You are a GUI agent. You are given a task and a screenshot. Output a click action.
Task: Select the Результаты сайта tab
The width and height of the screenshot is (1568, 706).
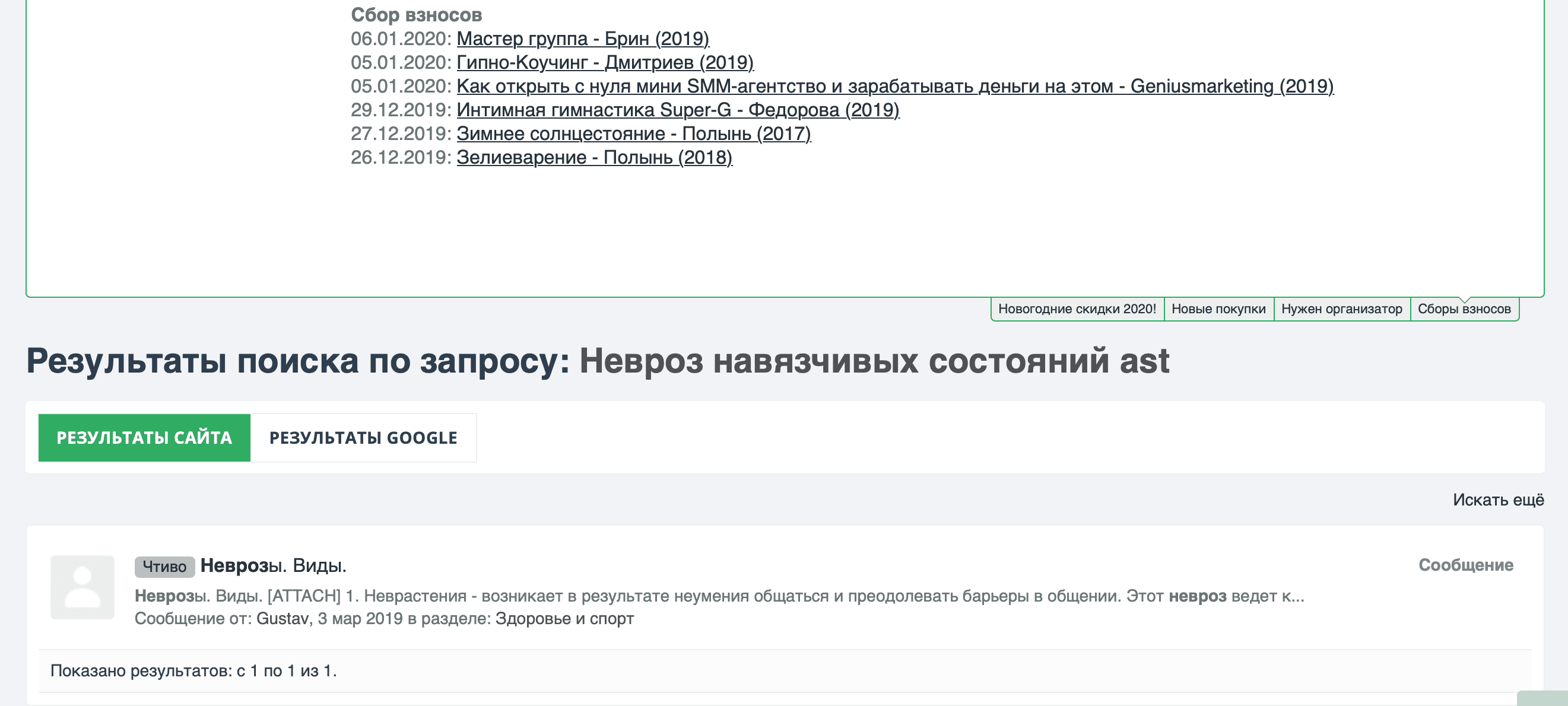[x=144, y=438]
